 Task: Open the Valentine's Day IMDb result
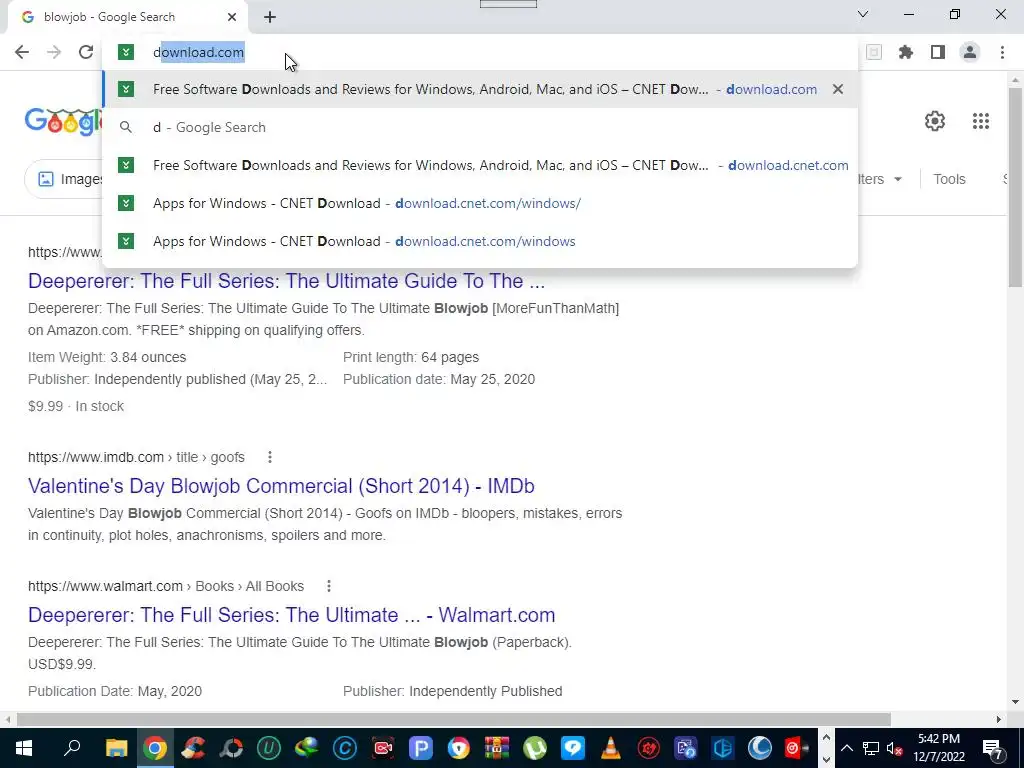pos(281,486)
